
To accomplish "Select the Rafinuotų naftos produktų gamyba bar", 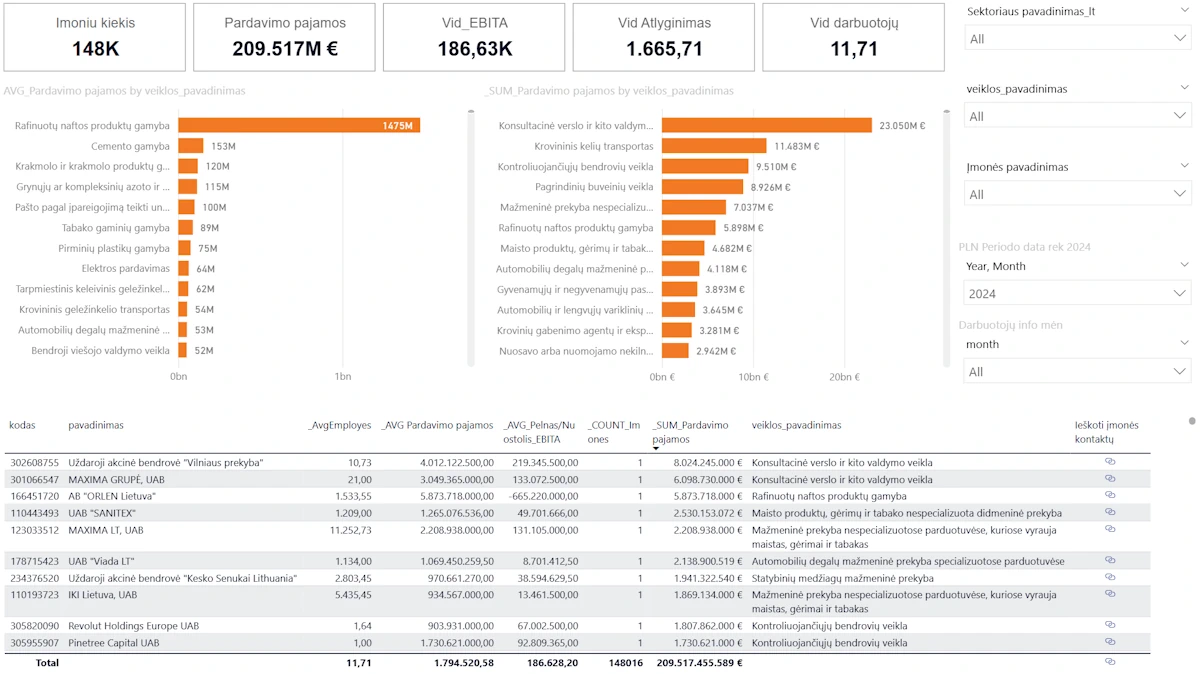I will click(298, 126).
